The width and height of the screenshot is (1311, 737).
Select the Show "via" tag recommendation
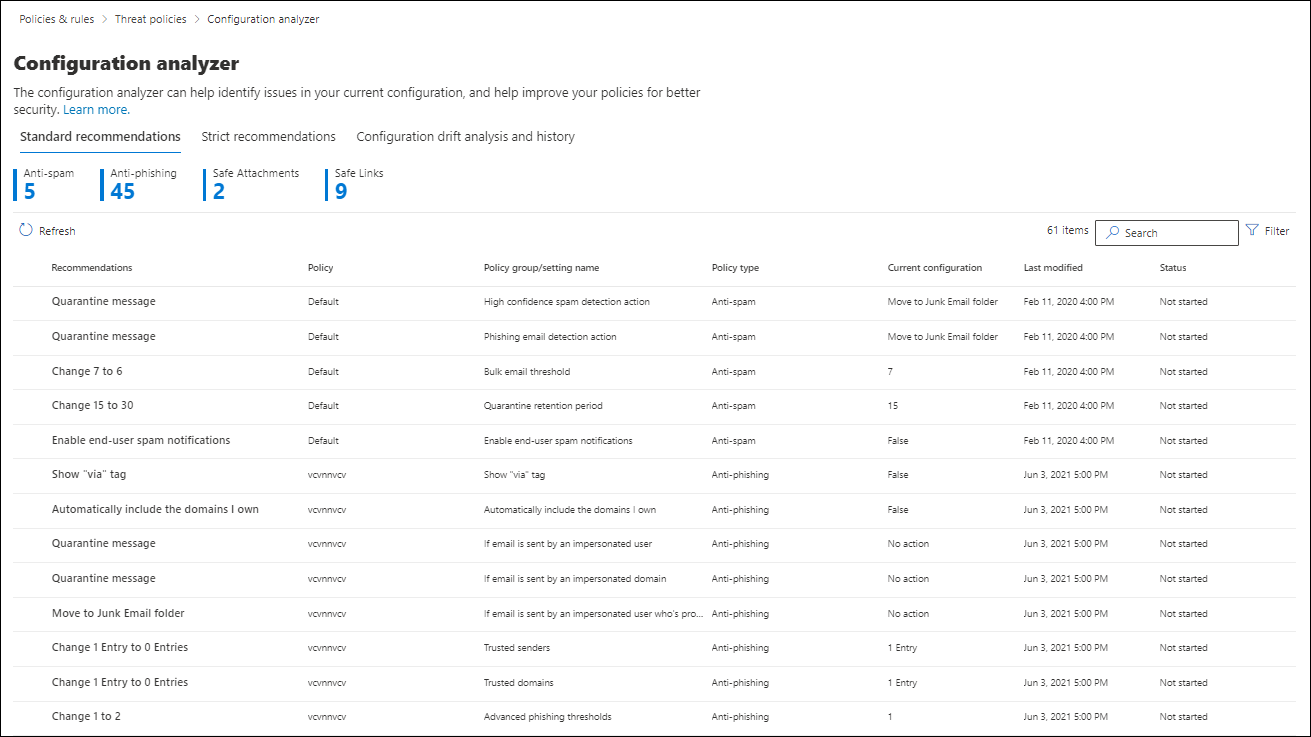pos(89,475)
